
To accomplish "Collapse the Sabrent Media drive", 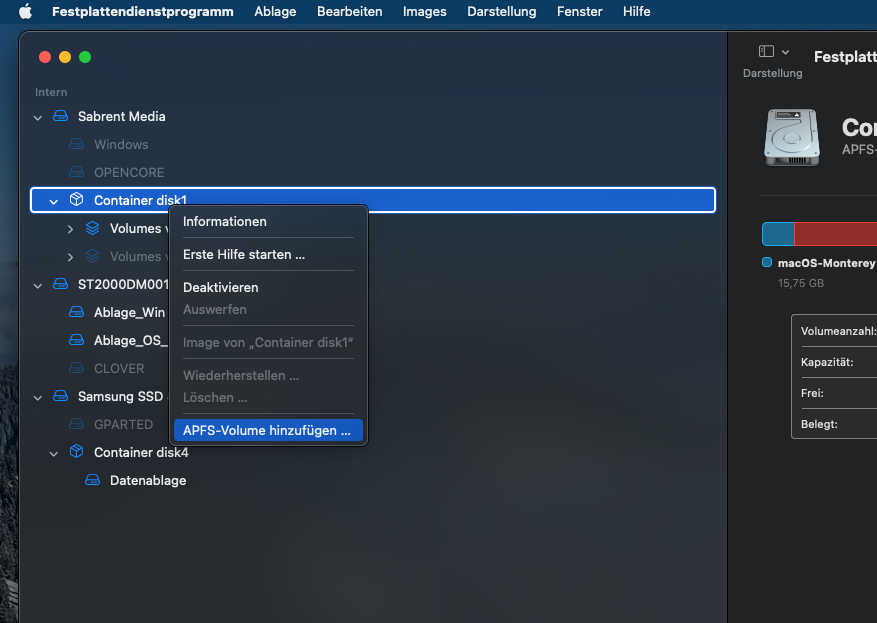I will click(x=37, y=117).
